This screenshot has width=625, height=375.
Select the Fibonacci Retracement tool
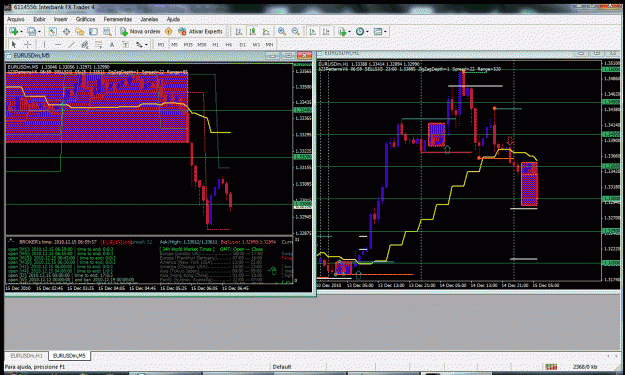pos(98,45)
